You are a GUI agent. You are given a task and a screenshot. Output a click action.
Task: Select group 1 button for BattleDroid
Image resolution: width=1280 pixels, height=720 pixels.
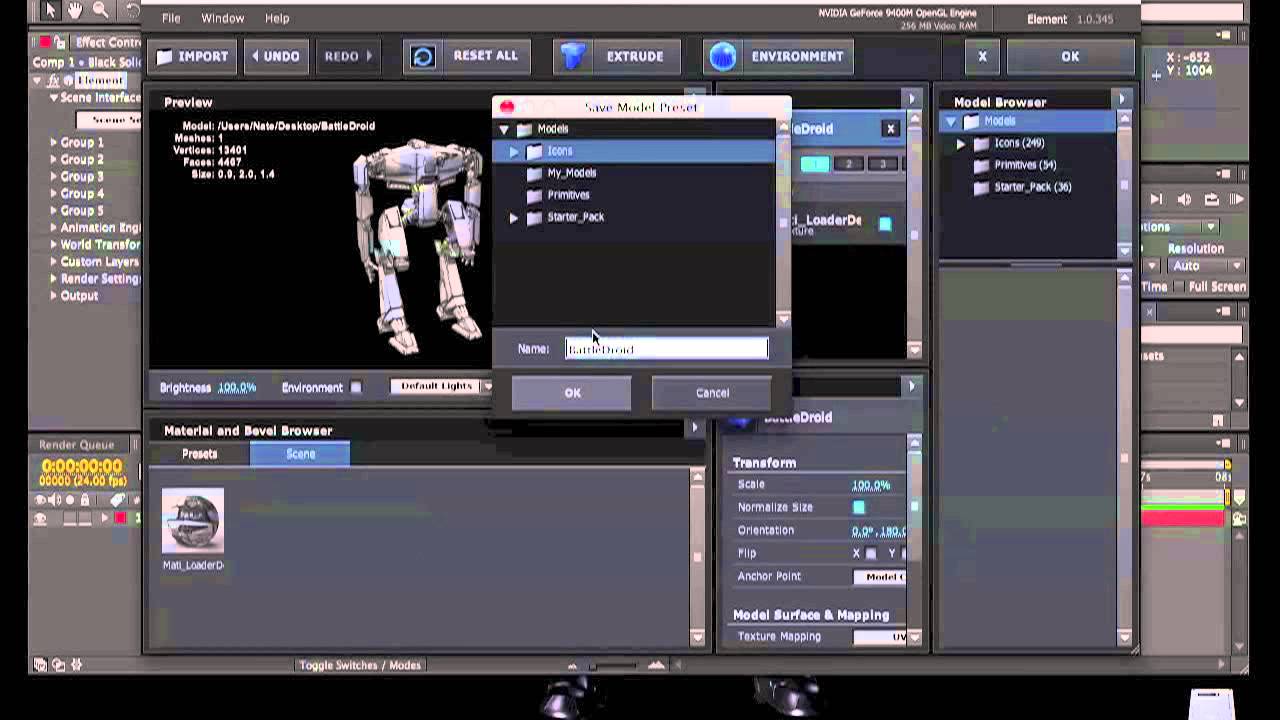coord(815,164)
